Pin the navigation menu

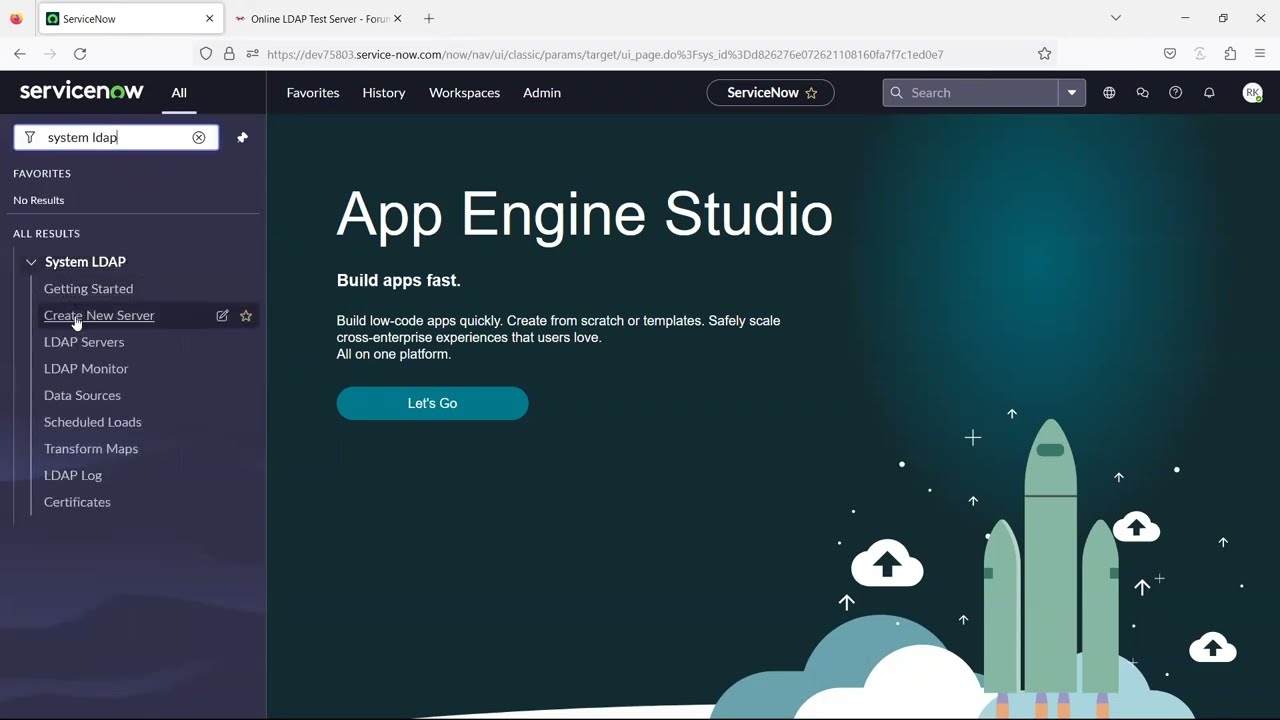click(242, 138)
